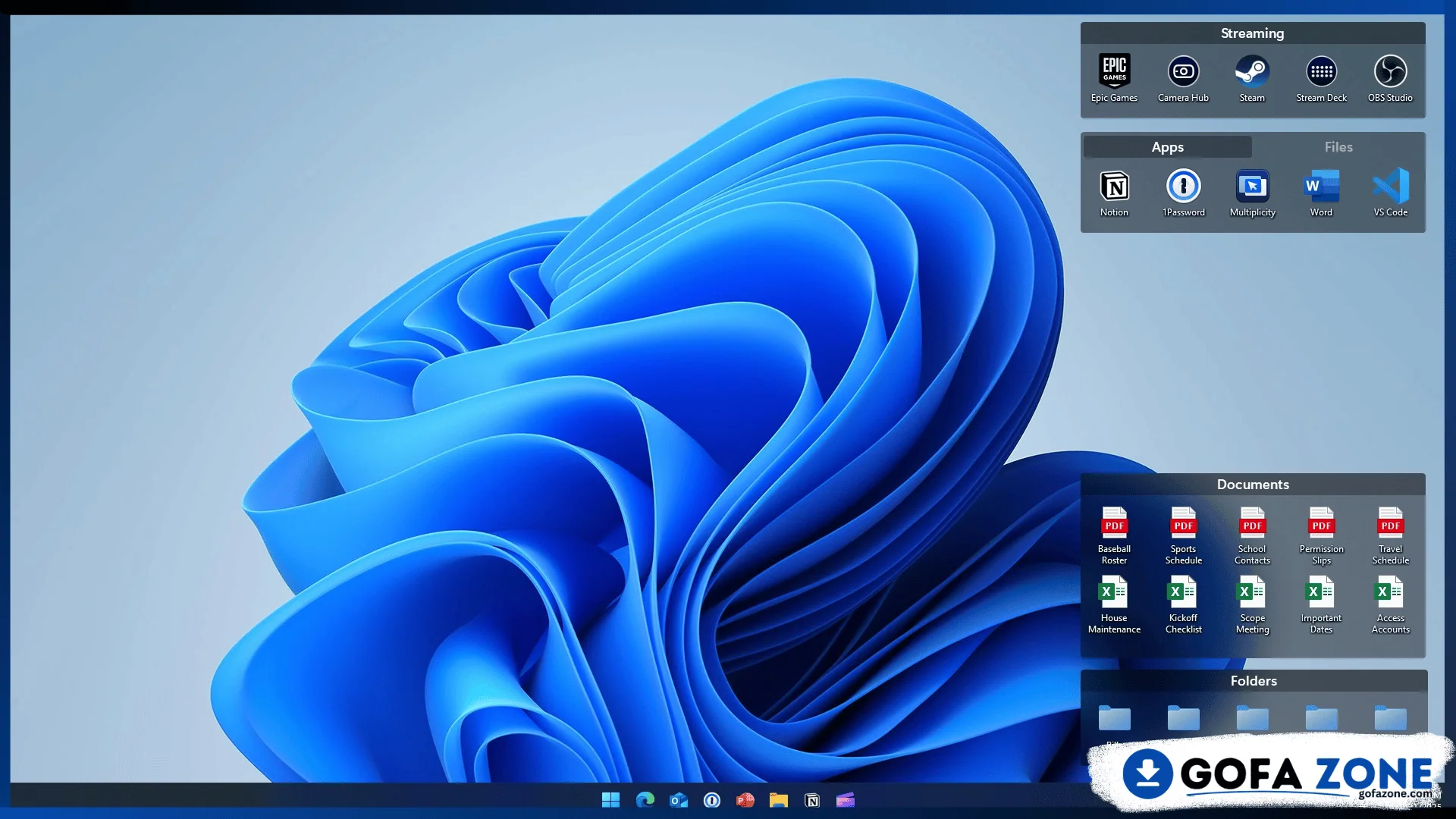This screenshot has height=819, width=1456.
Task: Click the Streaming fence title bar
Action: coord(1252,33)
